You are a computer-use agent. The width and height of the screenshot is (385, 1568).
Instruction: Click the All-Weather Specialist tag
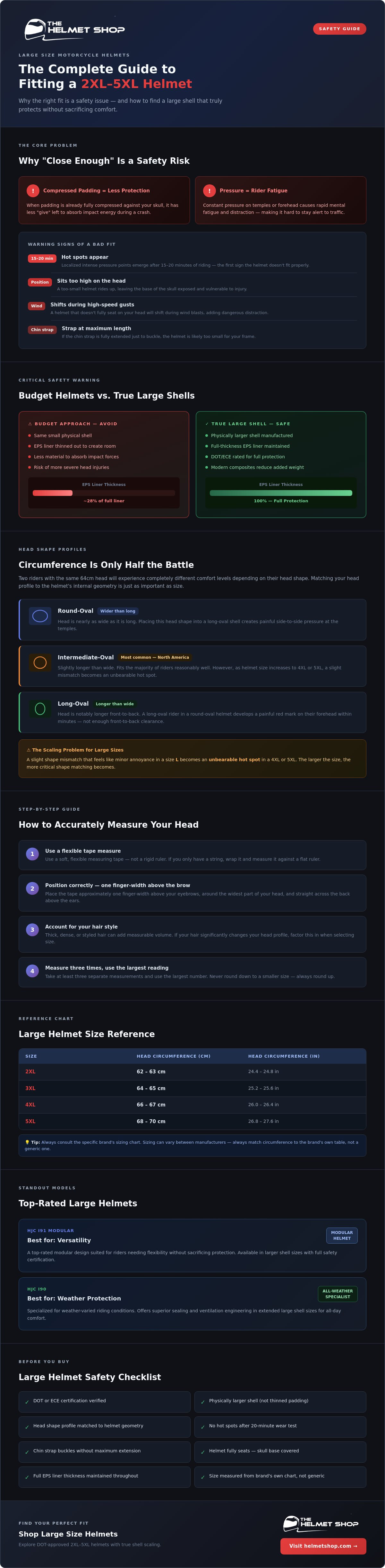[338, 1293]
